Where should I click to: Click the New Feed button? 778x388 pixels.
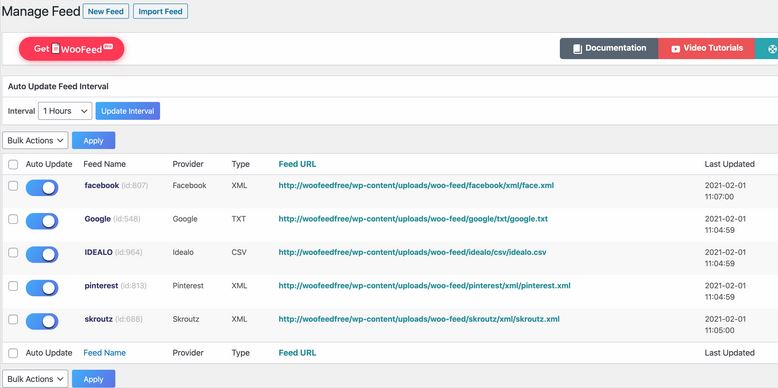106,11
